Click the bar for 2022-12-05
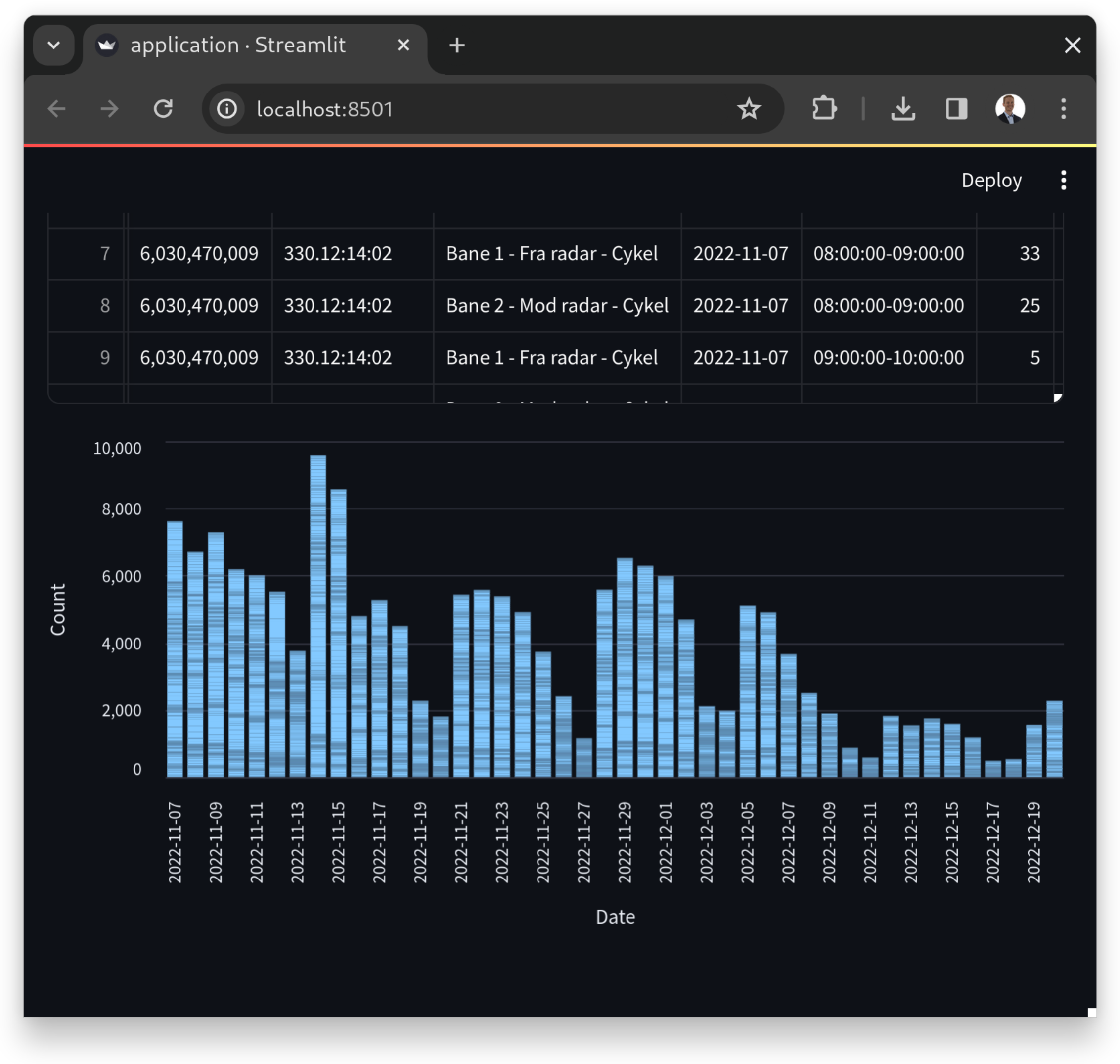The image size is (1120, 1064). pos(748,692)
